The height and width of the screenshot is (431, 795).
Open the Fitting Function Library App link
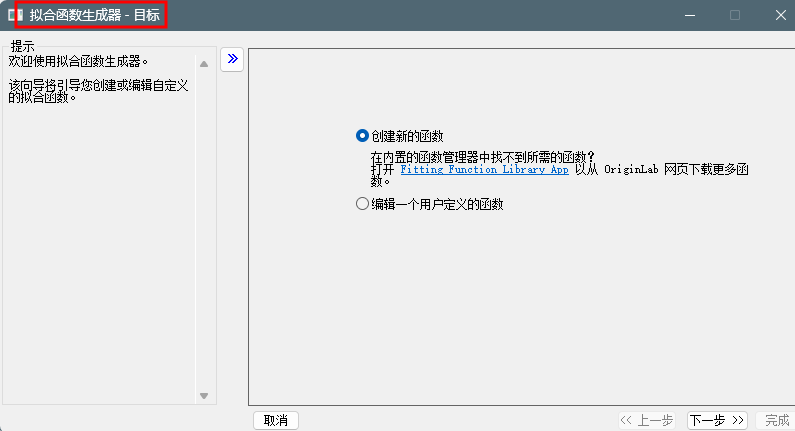pos(484,170)
